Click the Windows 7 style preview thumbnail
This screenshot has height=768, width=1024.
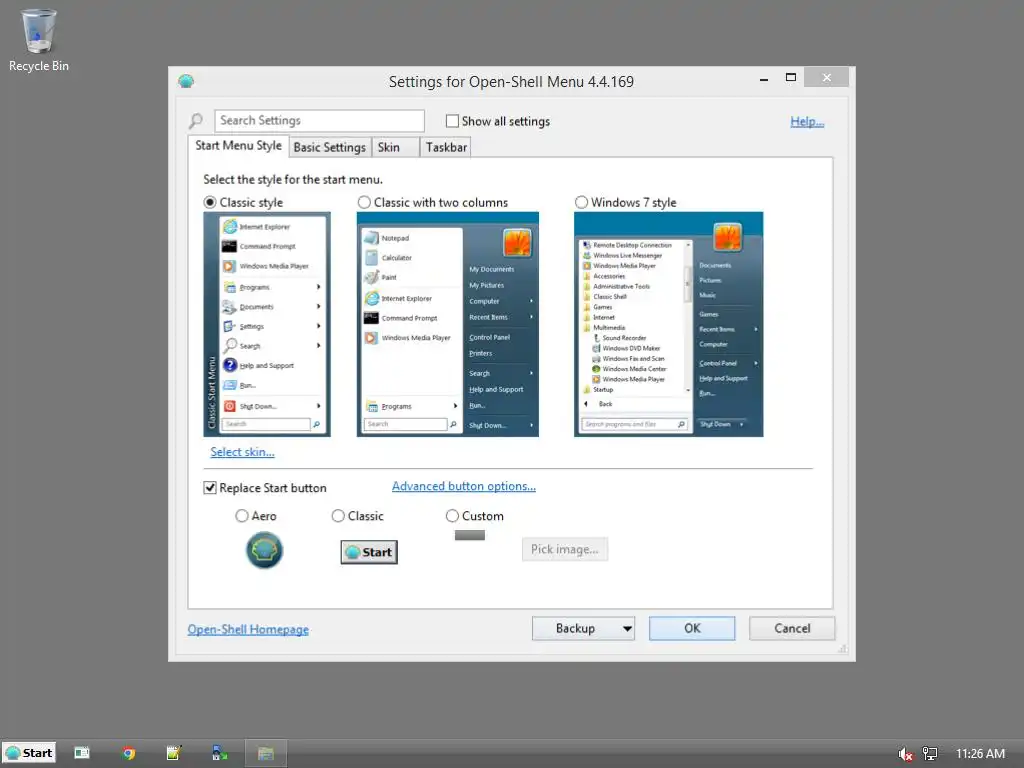(x=668, y=324)
